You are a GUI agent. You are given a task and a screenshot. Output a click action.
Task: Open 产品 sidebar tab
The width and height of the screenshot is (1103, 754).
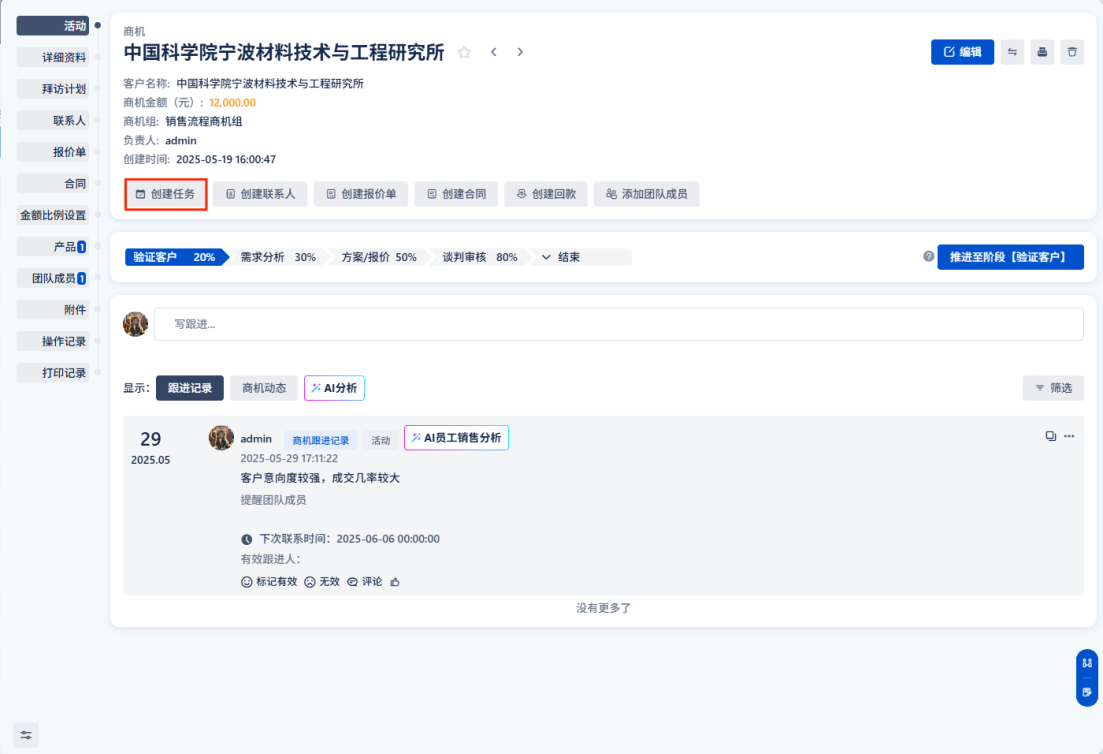[53, 247]
